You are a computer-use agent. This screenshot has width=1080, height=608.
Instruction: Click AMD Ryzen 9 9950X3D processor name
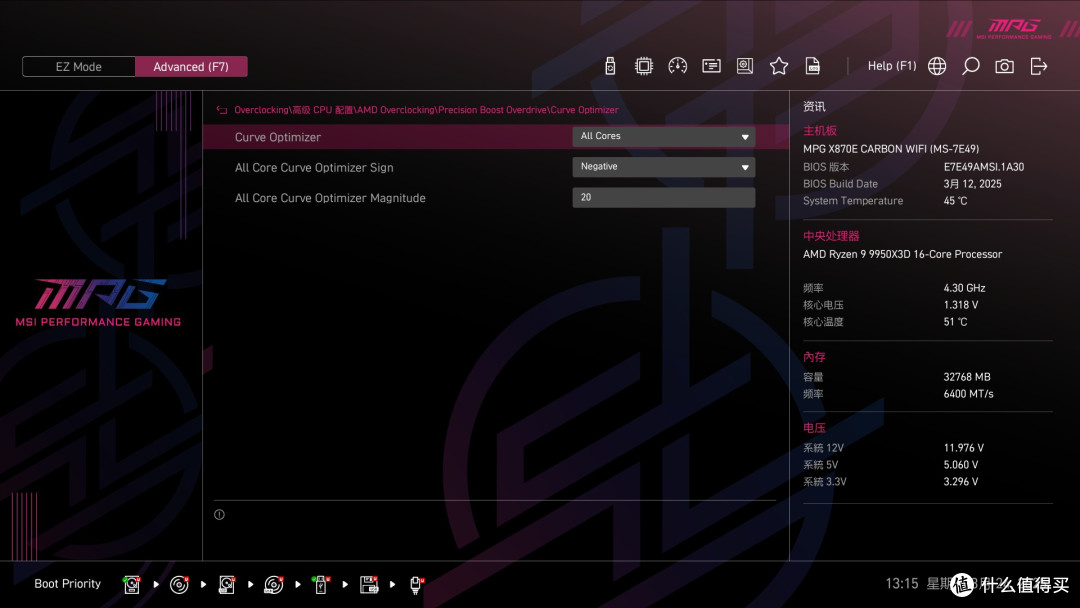coord(902,254)
